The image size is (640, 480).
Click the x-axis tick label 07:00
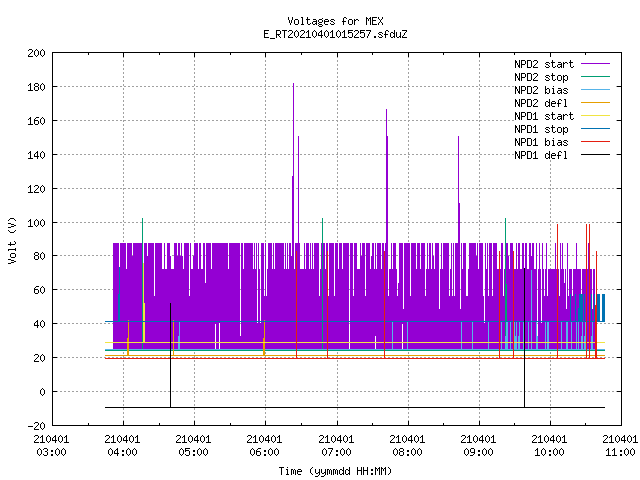tap(336, 452)
